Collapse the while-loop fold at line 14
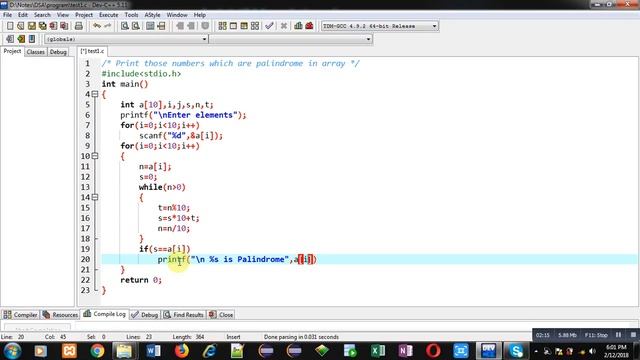640x360 pixels. (x=95, y=197)
